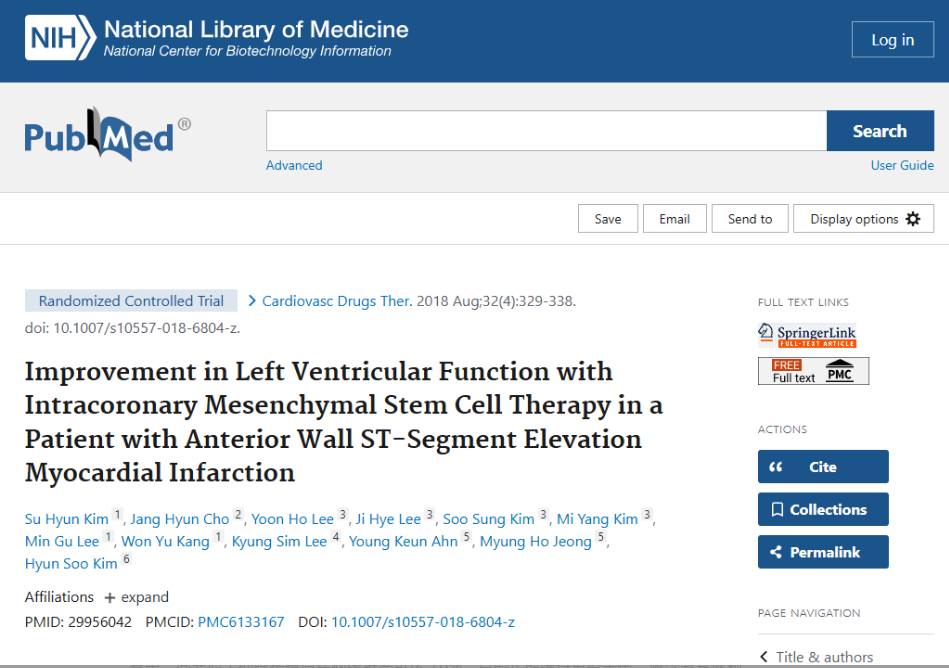
Task: Jump to Title & authors navigation item
Action: point(824,657)
